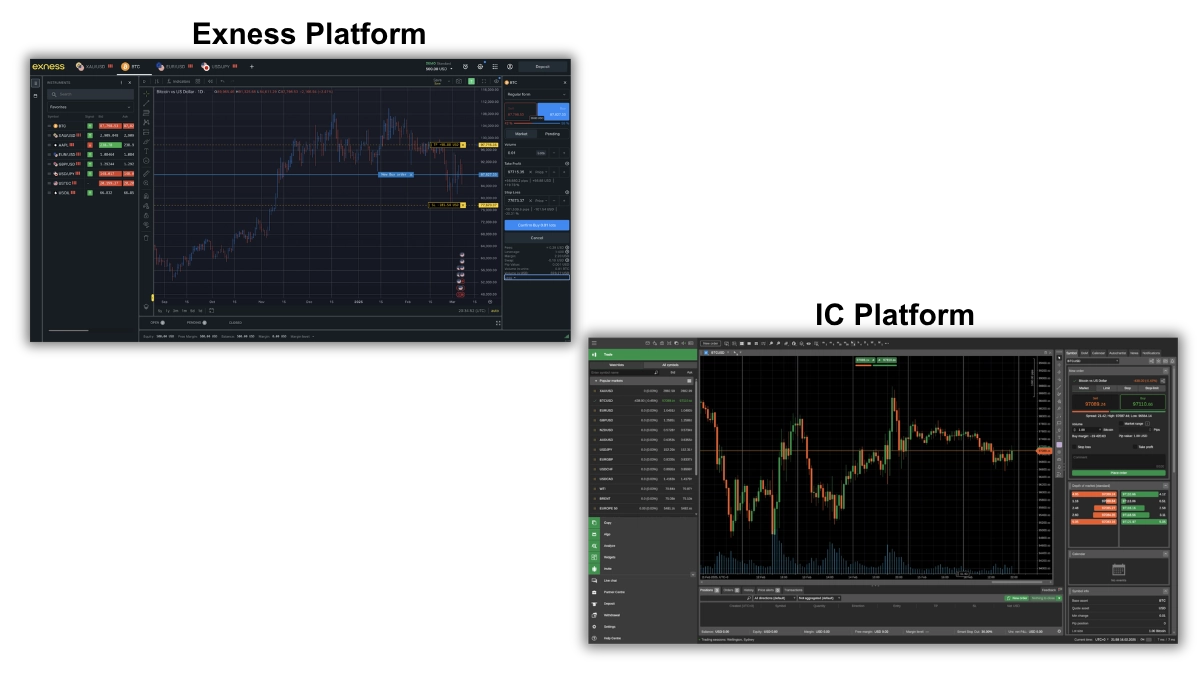Click the Exness Volume input field
Viewport: 1200px width, 675px height.
(520, 153)
